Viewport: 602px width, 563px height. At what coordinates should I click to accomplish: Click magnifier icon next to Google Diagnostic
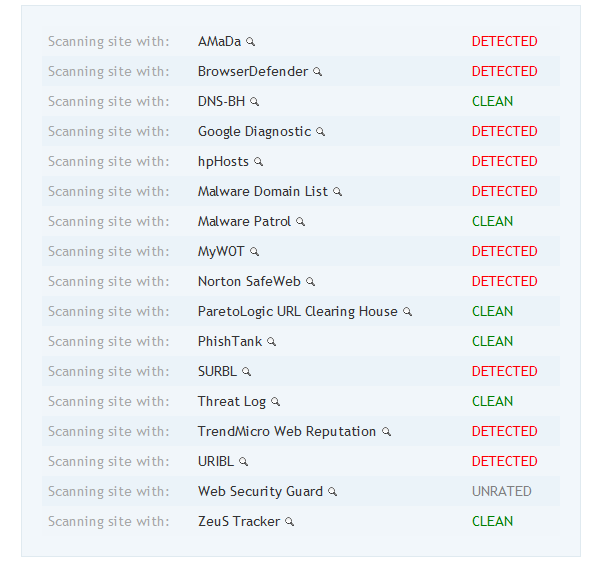point(321,132)
